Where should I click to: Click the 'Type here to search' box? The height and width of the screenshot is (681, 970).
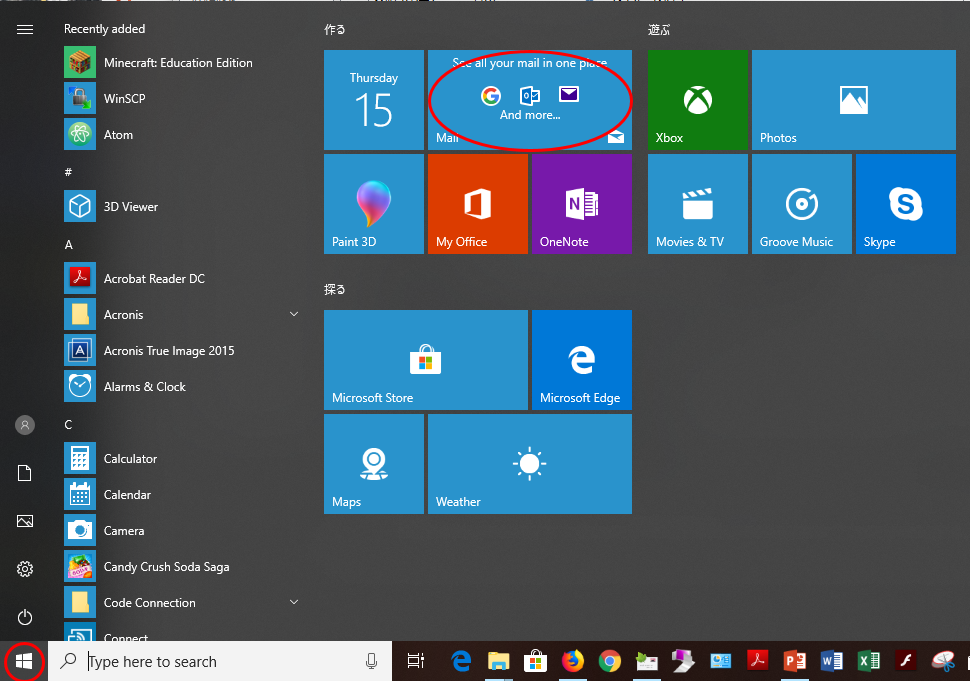(x=220, y=661)
